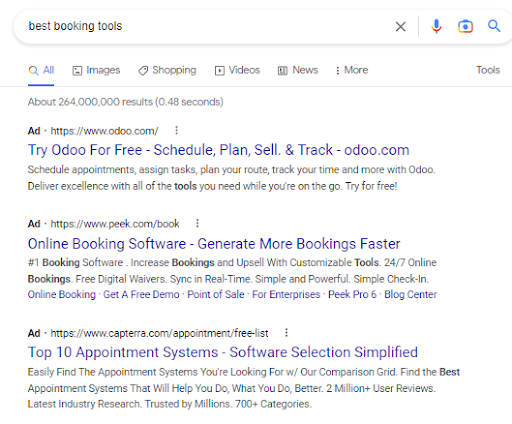Open 'Top 10 Appointment Systems' ad title
Viewport: 512px width, 424px height.
click(223, 352)
